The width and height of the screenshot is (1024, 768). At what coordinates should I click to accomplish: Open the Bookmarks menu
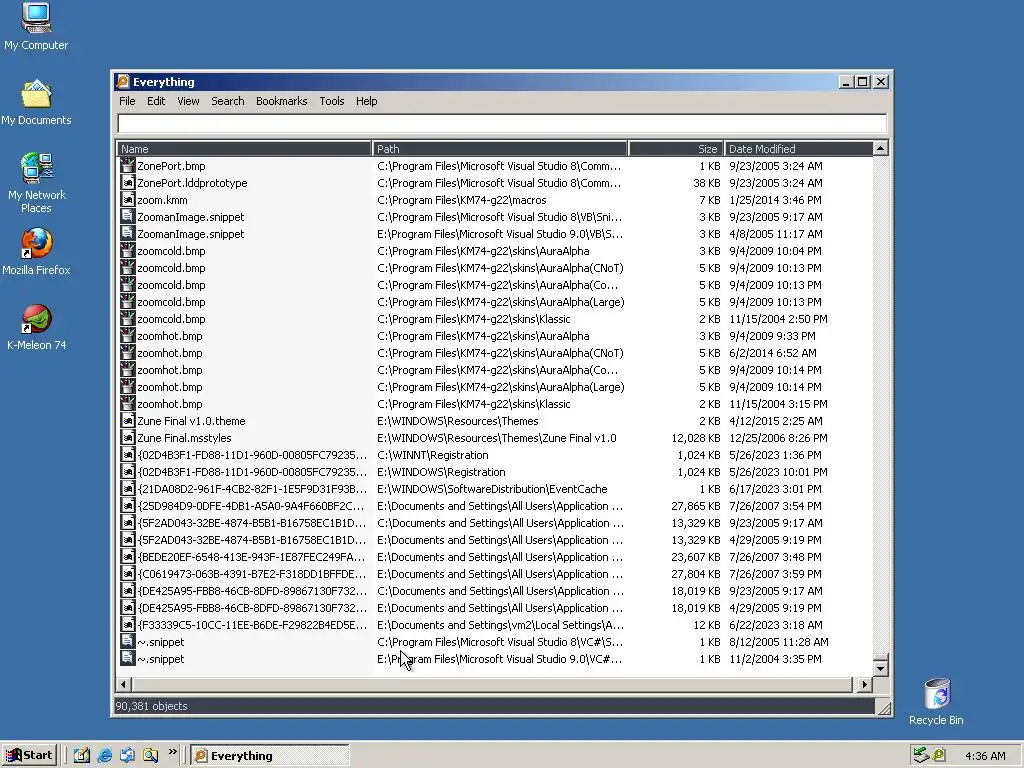pyautogui.click(x=281, y=101)
